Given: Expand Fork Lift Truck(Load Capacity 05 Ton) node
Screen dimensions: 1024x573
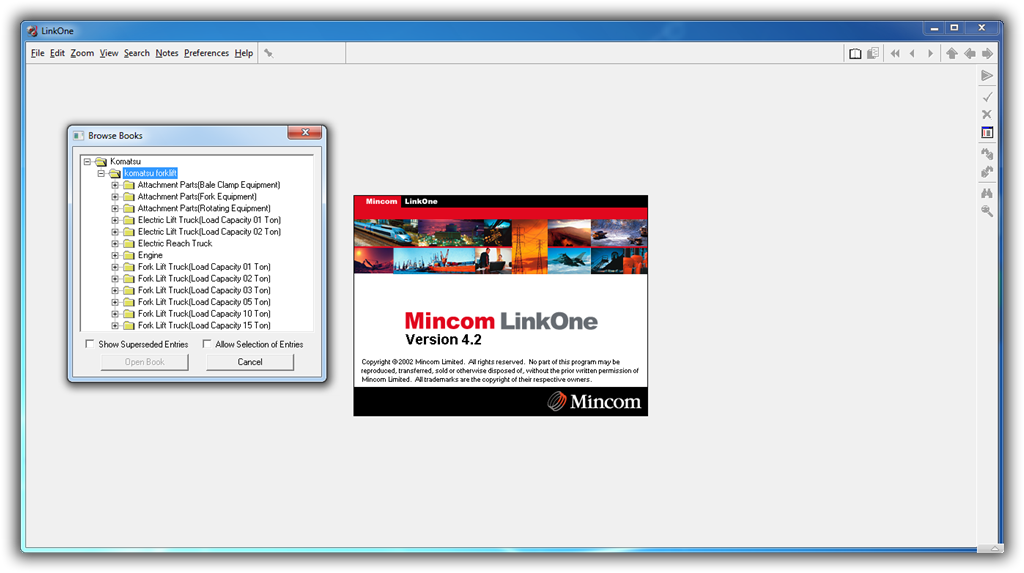Looking at the screenshot, I should pos(115,302).
